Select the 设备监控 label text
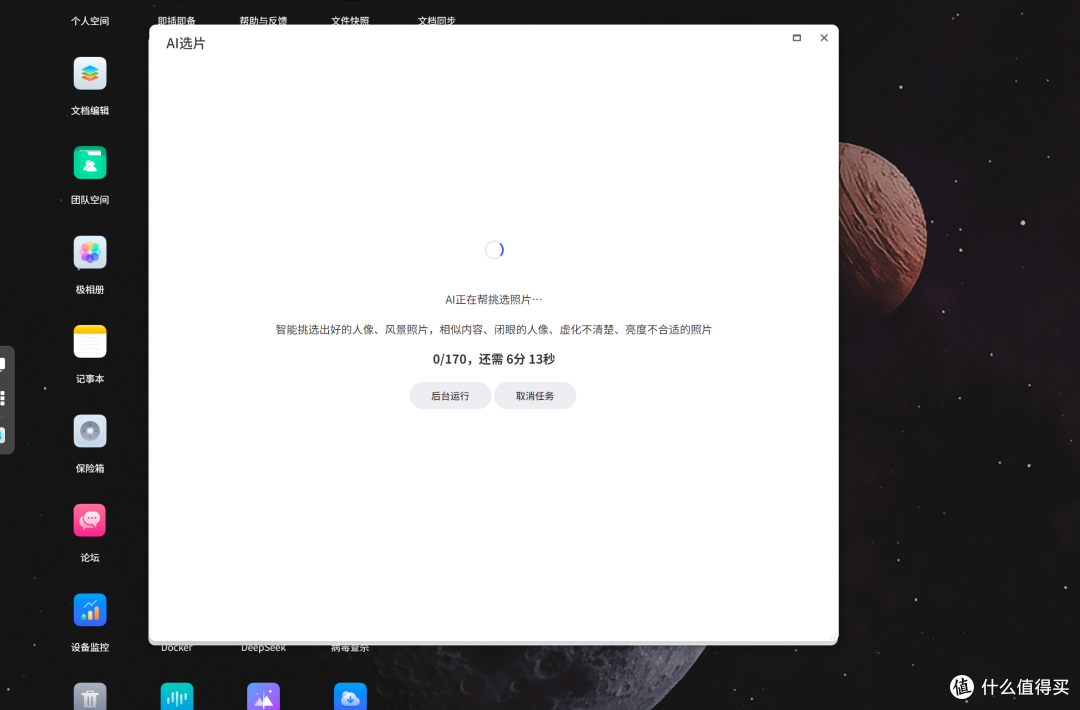Image resolution: width=1080 pixels, height=710 pixels. click(x=90, y=647)
